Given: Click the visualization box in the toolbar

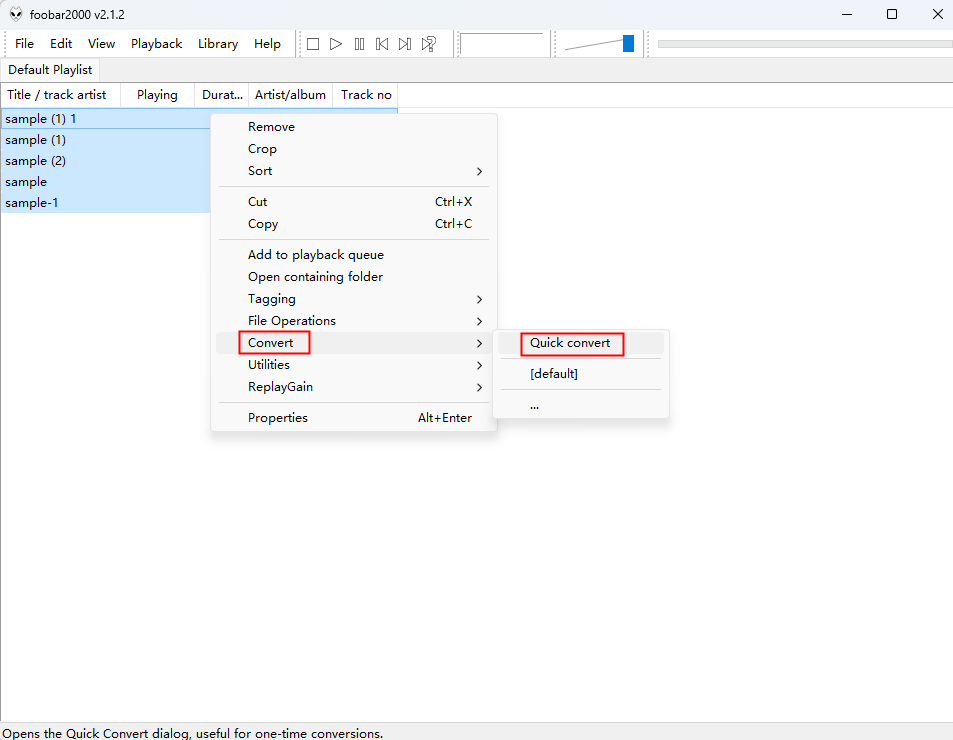Looking at the screenshot, I should click(501, 44).
